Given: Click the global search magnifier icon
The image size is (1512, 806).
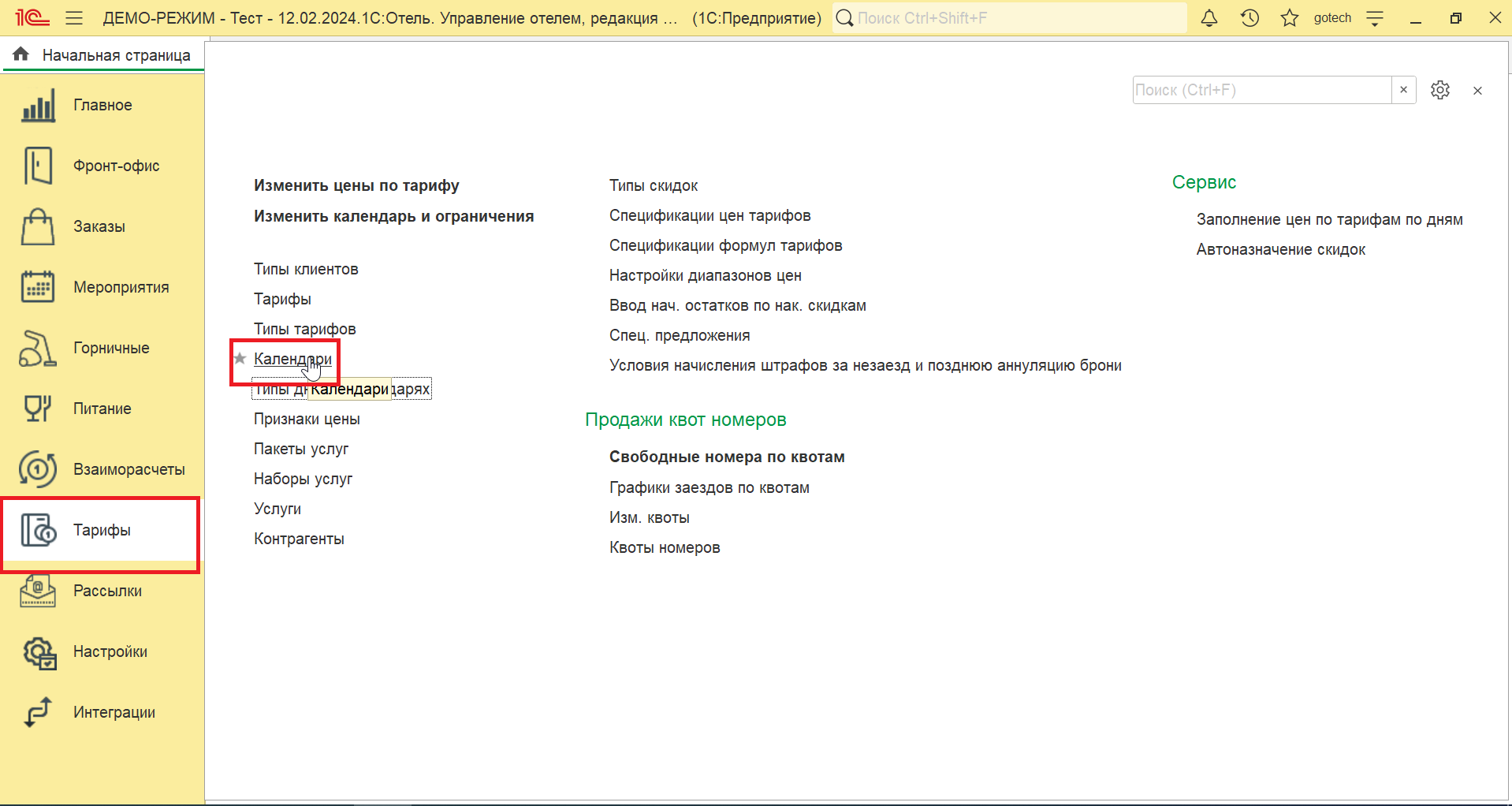Looking at the screenshot, I should click(844, 17).
